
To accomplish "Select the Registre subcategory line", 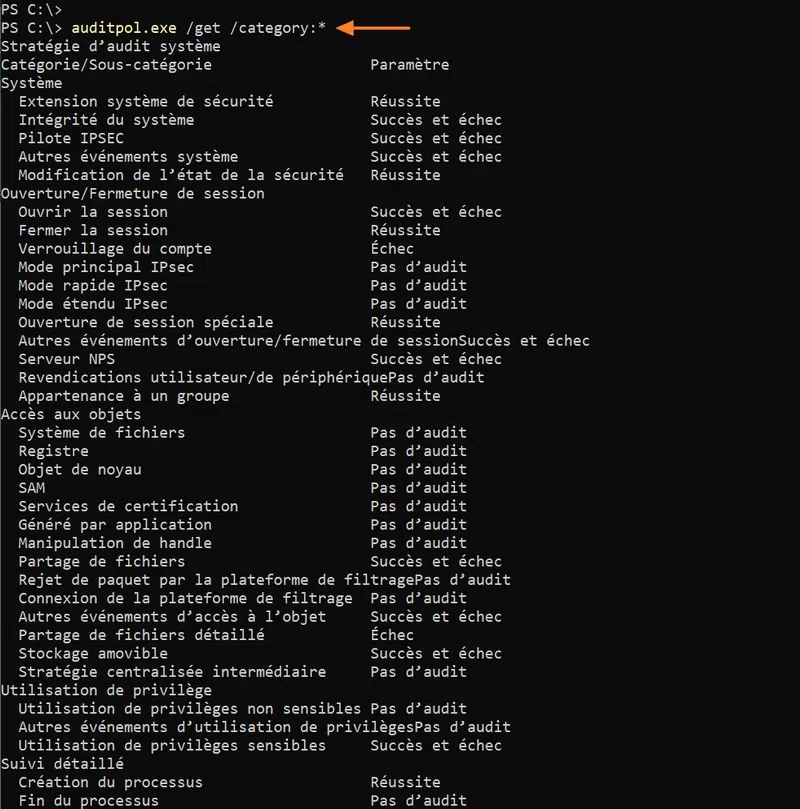I will (53, 451).
